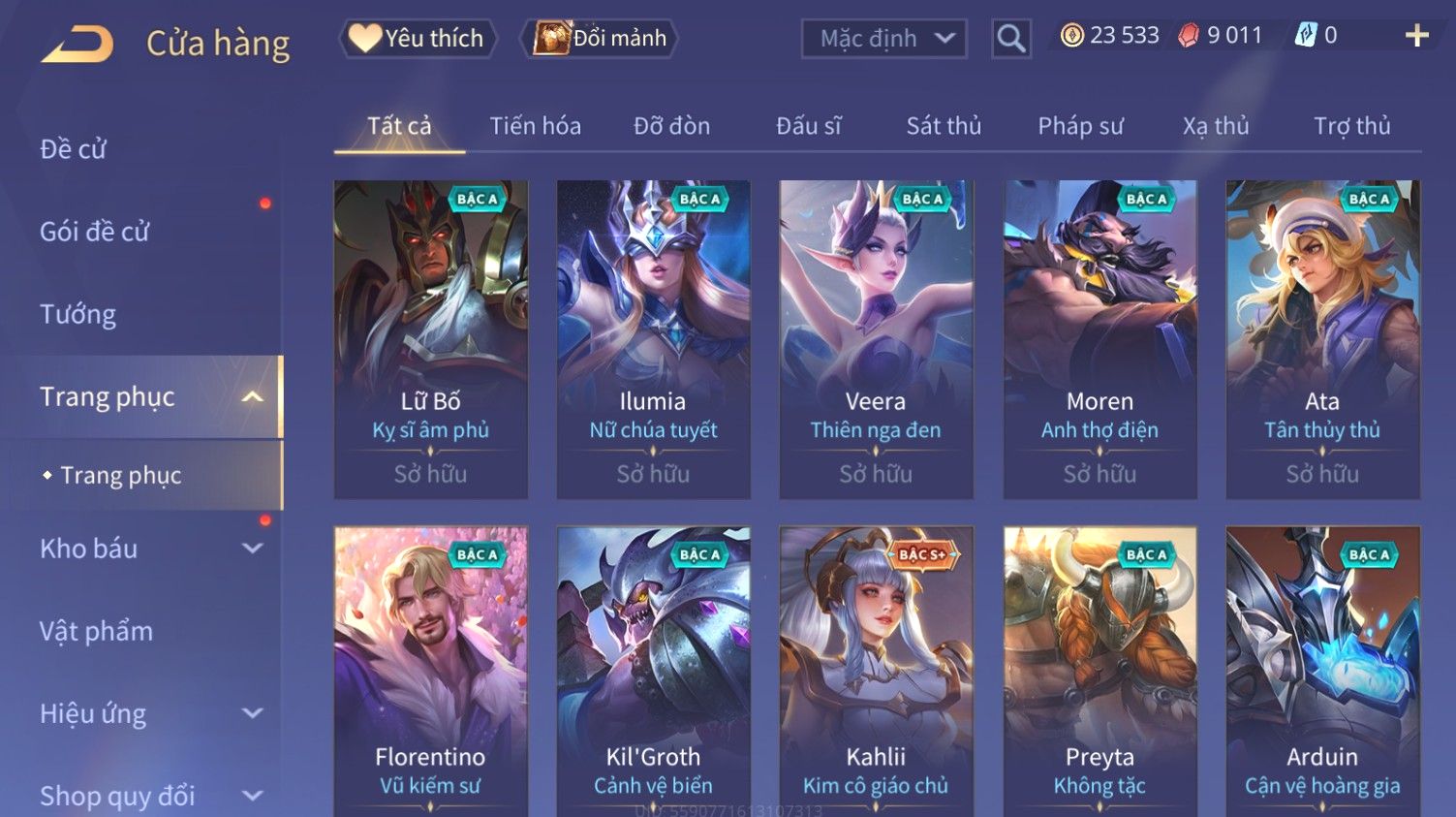This screenshot has height=817, width=1456.
Task: Open the Tướng sidebar menu item
Action: [x=77, y=314]
